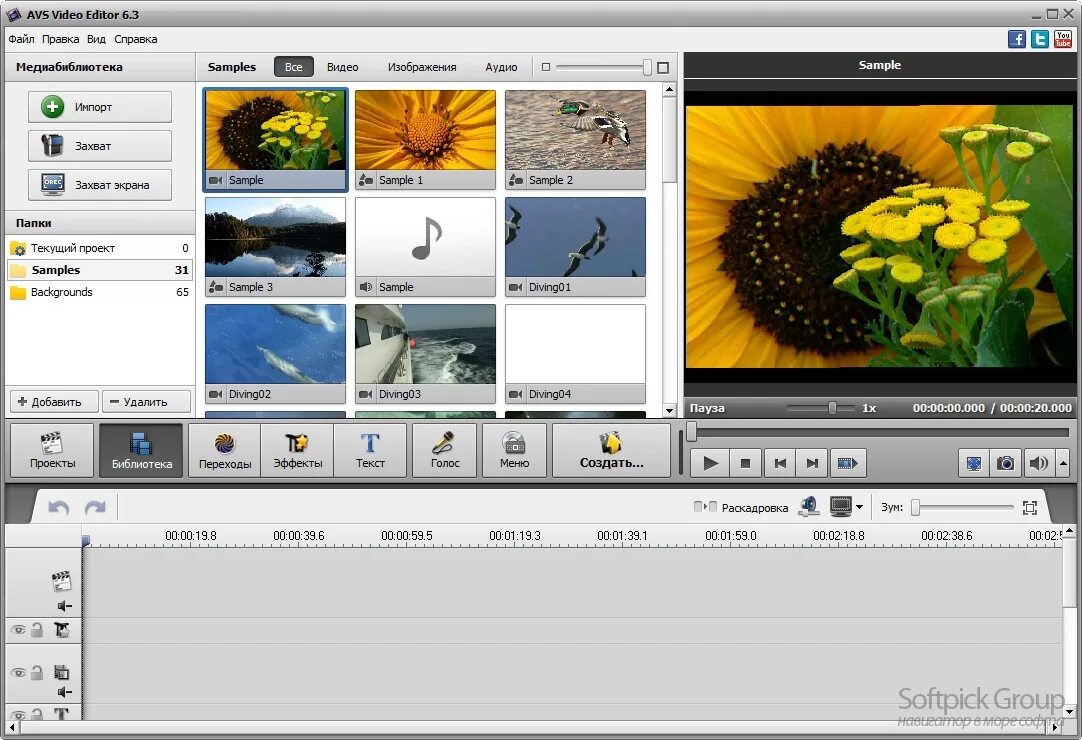The image size is (1082, 740).
Task: Switch preview to full screen mode
Action: point(973,463)
